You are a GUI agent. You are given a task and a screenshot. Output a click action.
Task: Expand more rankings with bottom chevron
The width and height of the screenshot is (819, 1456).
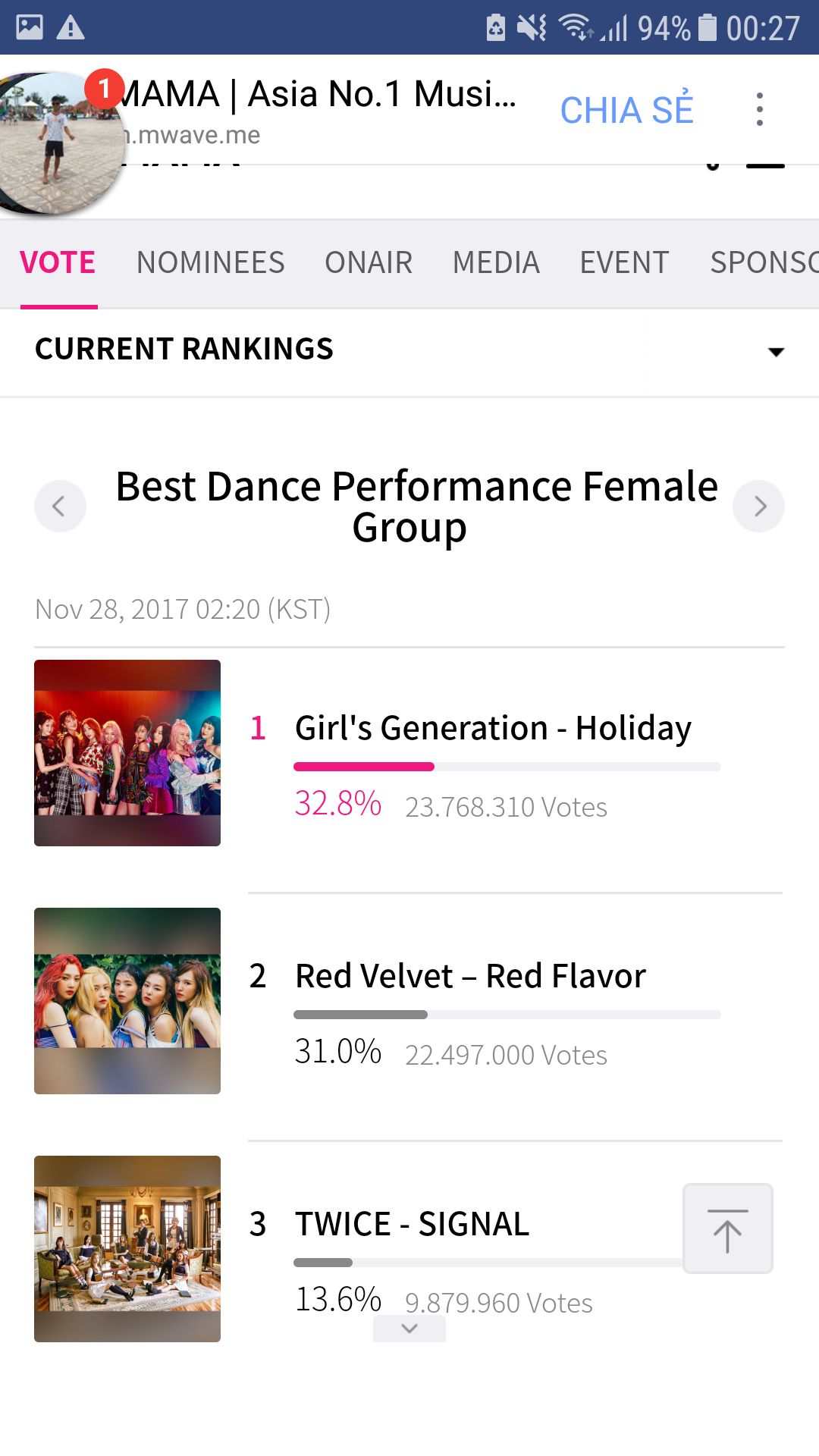(x=409, y=1328)
